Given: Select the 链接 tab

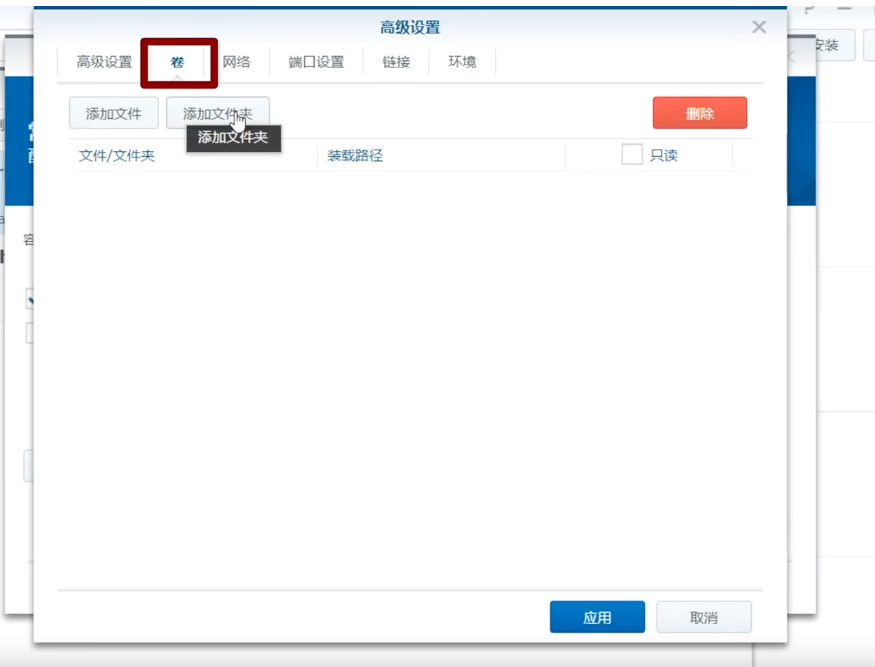Looking at the screenshot, I should click(396, 61).
